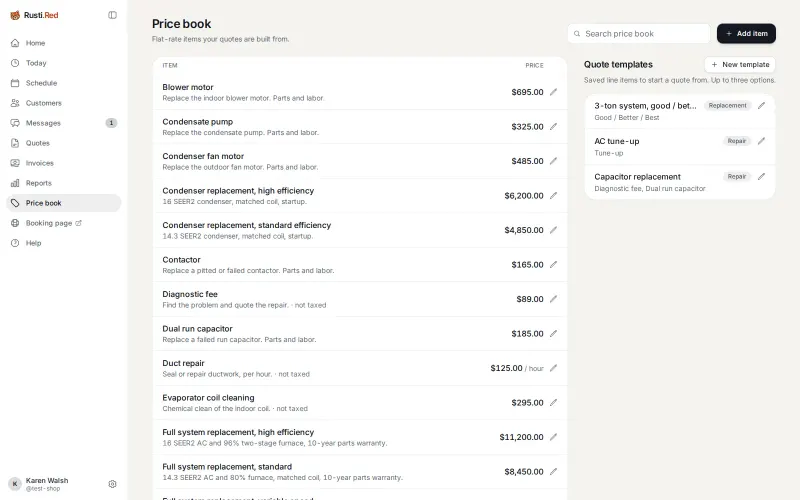Open settings gear next to Karen Walsh
Image resolution: width=800 pixels, height=500 pixels.
point(112,484)
